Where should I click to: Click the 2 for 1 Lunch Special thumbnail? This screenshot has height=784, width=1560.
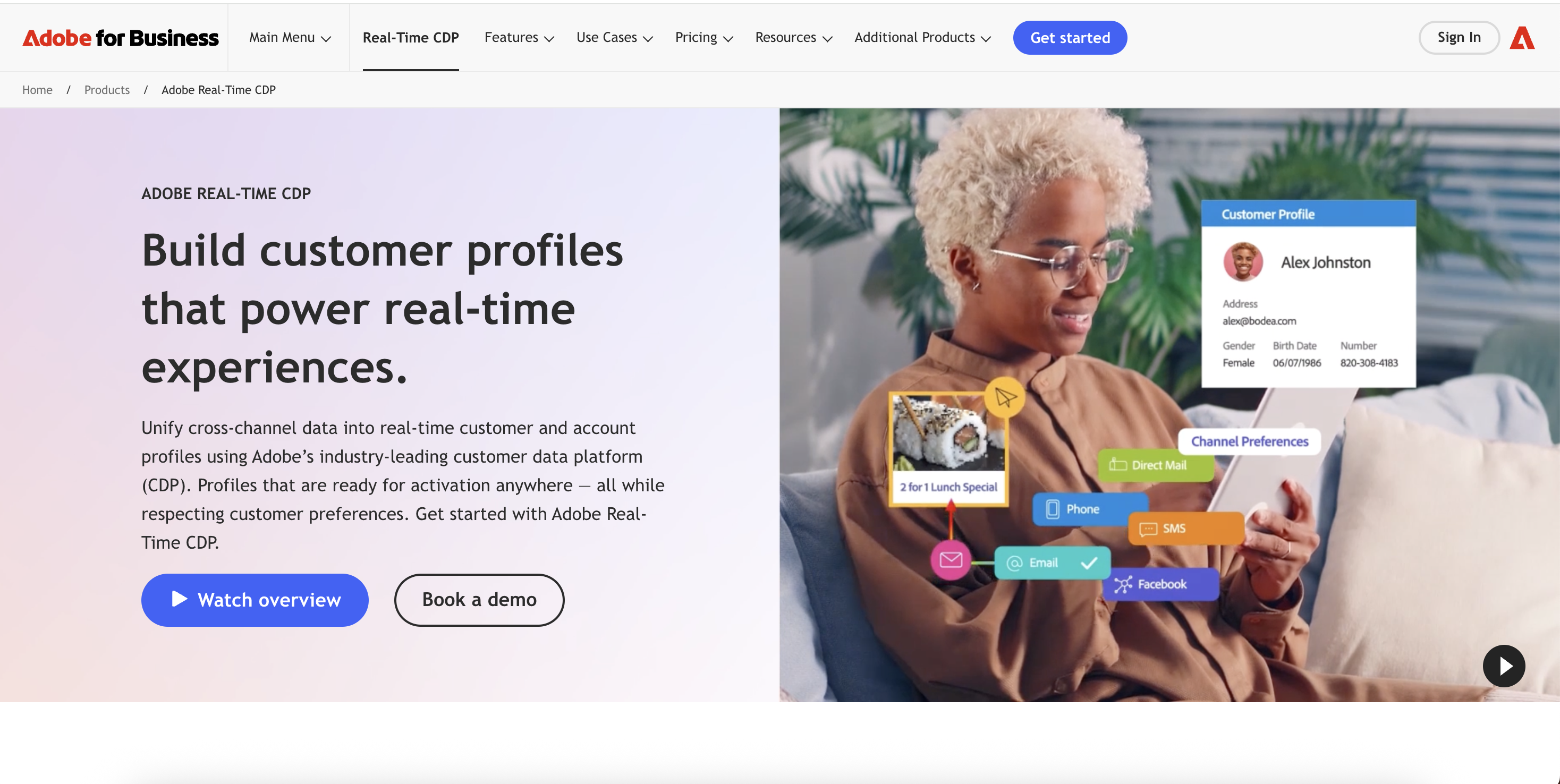[x=948, y=449]
